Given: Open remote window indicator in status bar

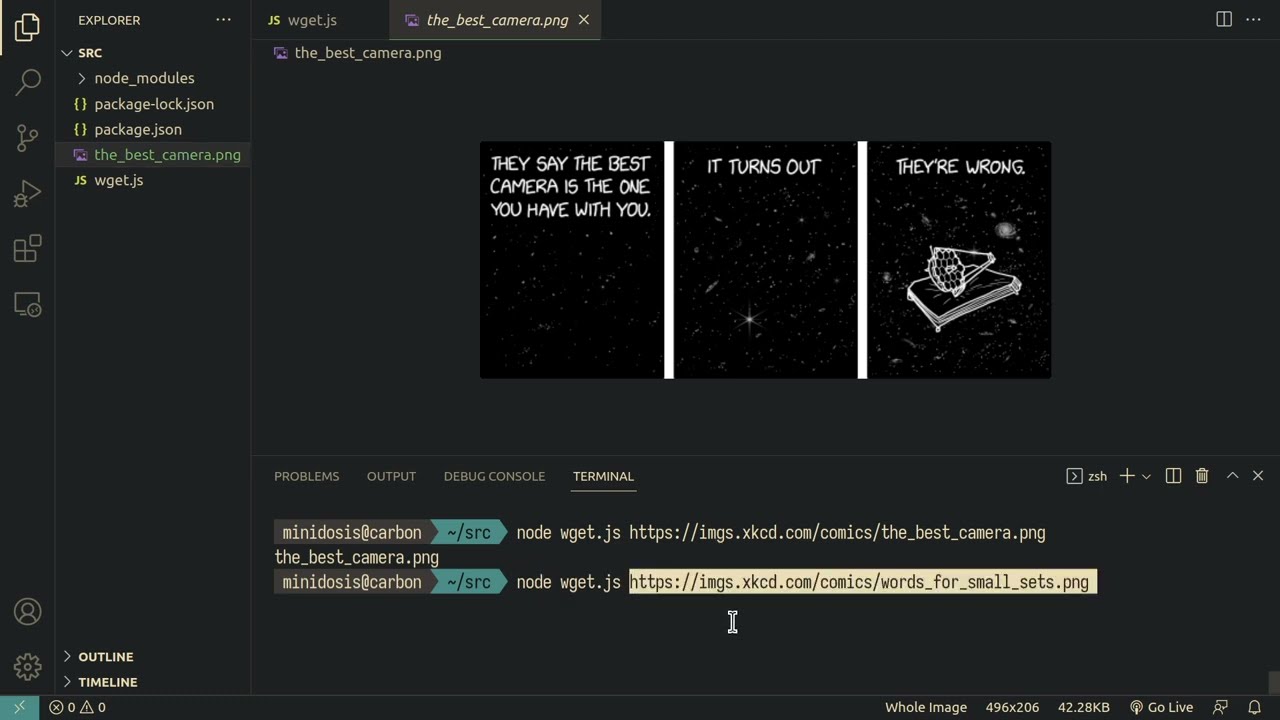Looking at the screenshot, I should point(19,707).
